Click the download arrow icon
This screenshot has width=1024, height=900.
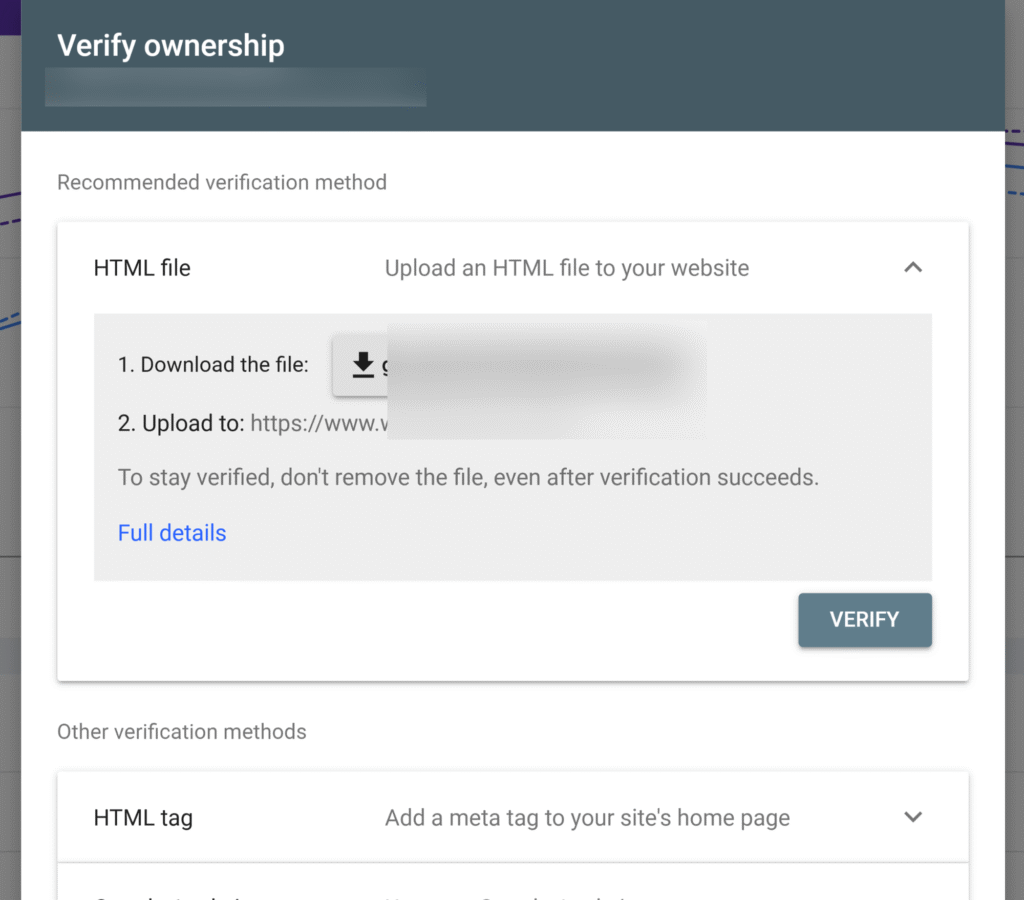[362, 365]
